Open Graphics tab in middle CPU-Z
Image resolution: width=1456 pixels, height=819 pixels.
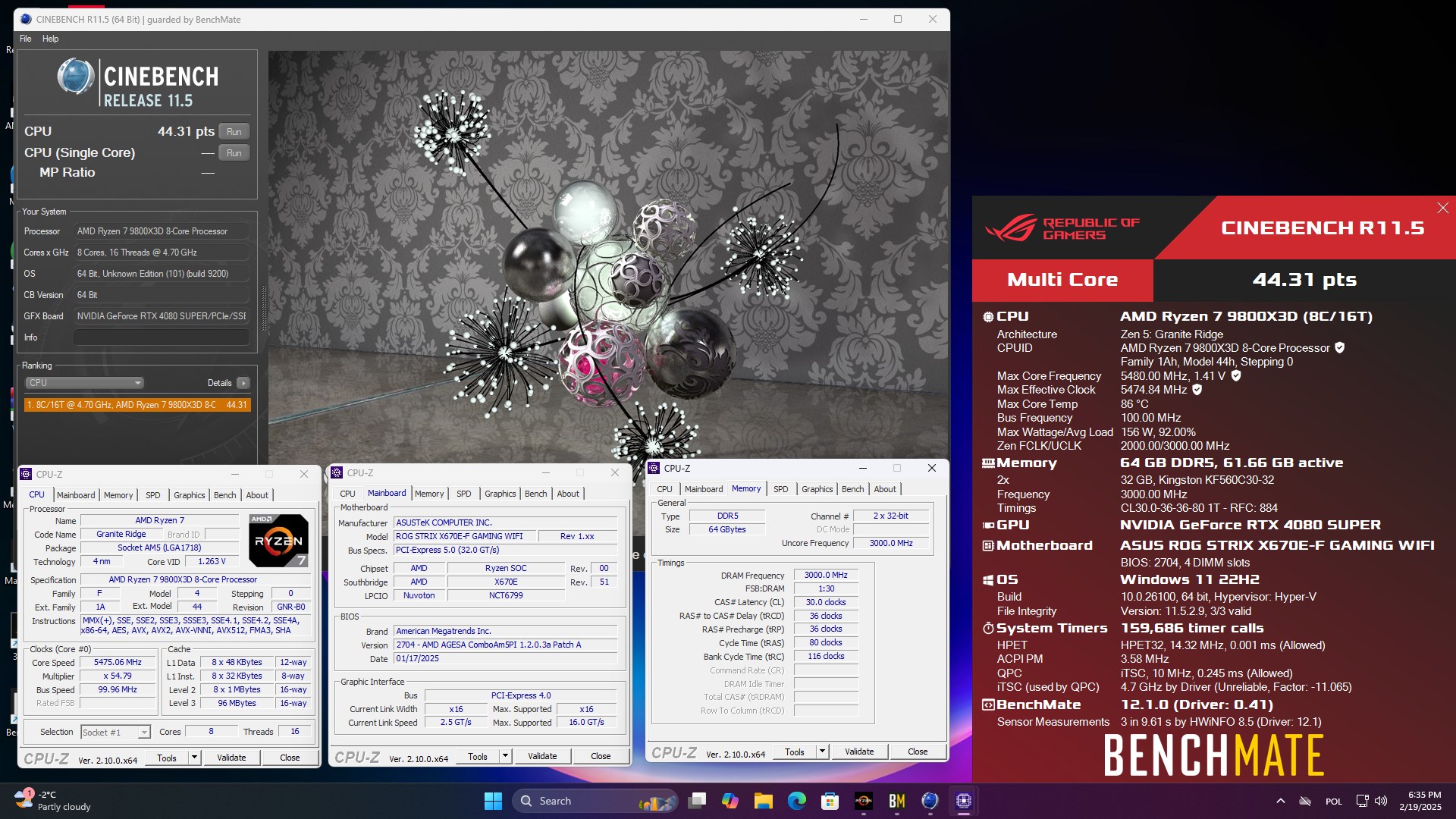click(500, 494)
